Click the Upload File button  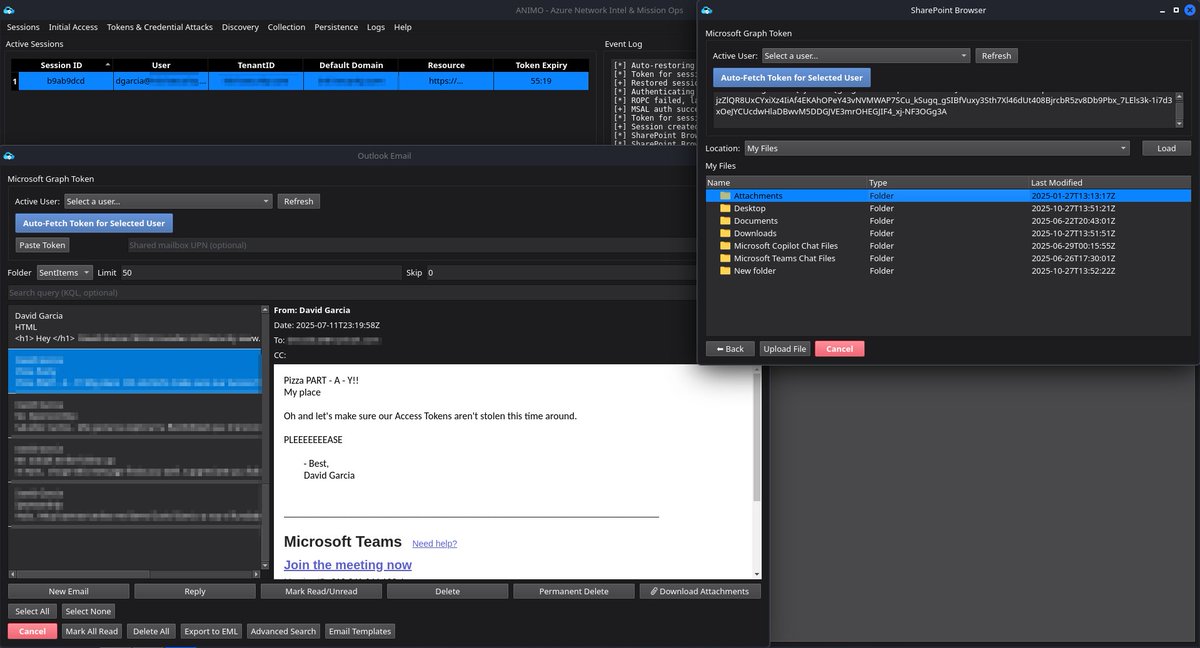pos(785,349)
